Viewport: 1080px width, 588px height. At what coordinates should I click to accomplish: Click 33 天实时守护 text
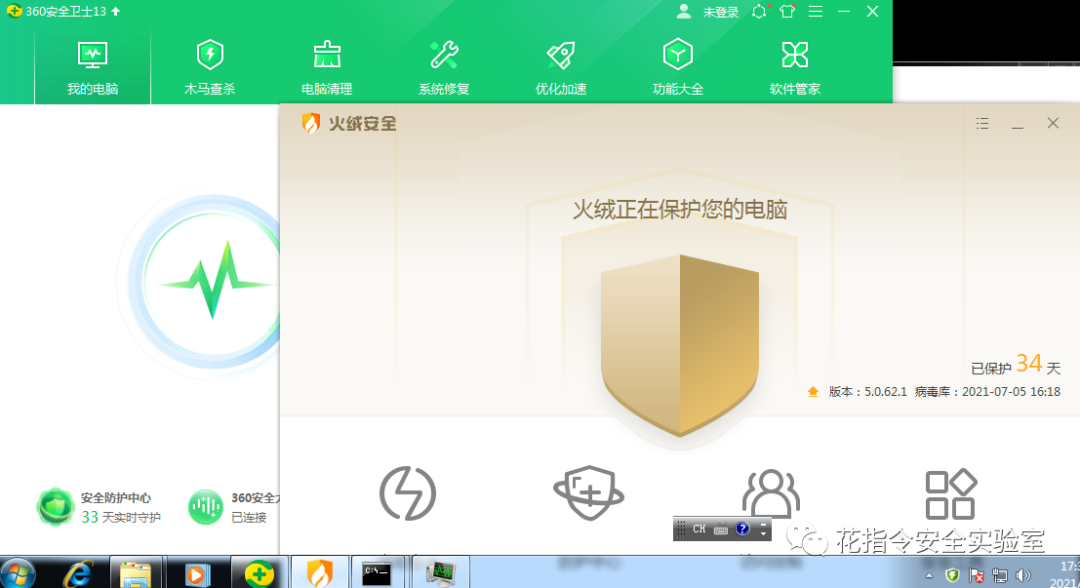(121, 517)
